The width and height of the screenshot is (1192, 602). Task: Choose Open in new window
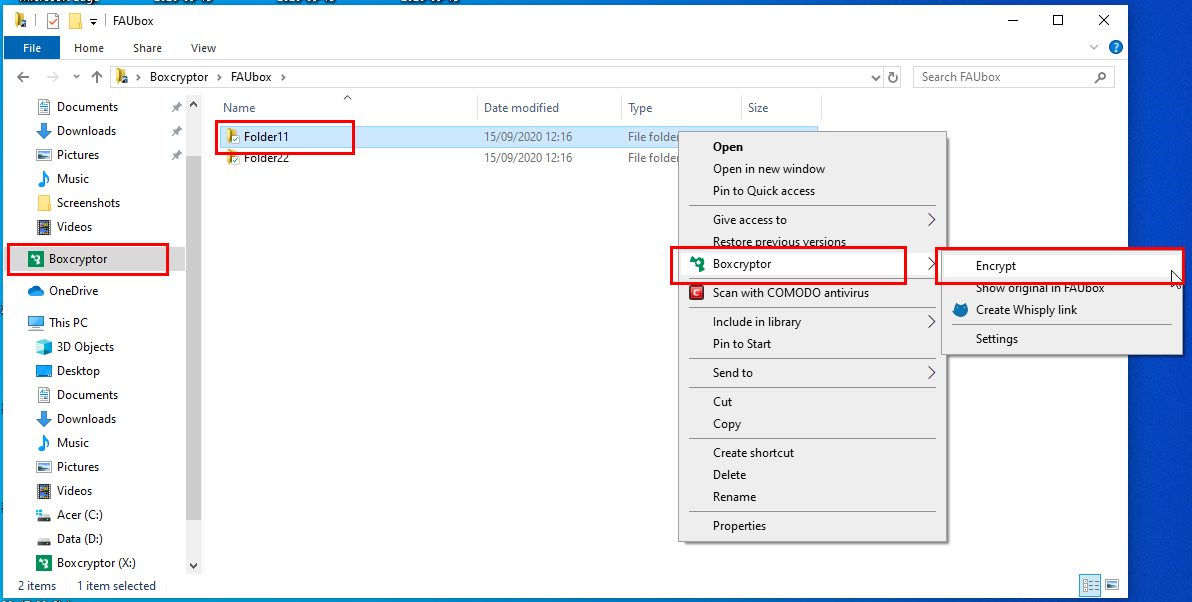769,169
